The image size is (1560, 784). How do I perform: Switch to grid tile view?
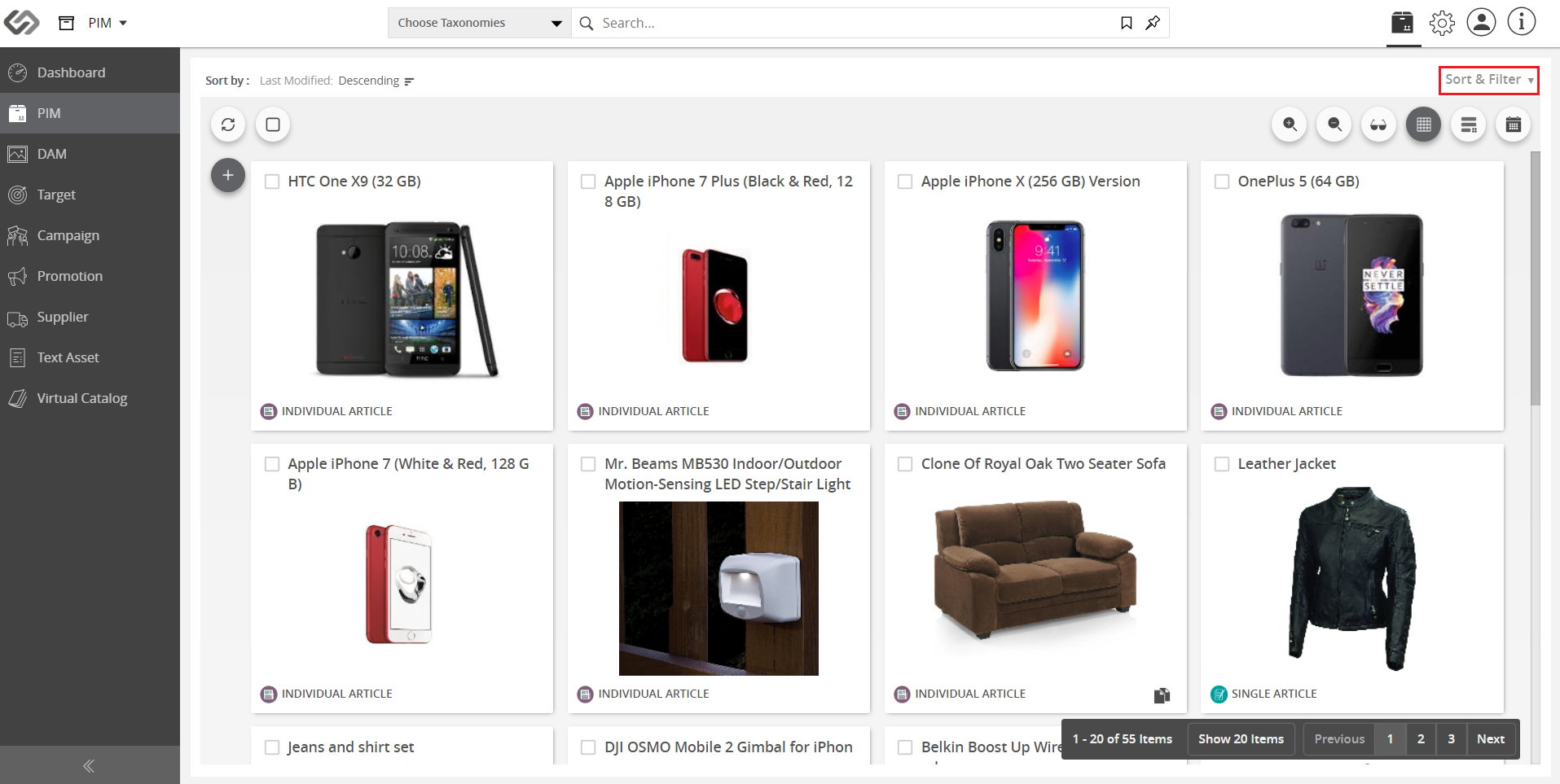click(x=1423, y=125)
